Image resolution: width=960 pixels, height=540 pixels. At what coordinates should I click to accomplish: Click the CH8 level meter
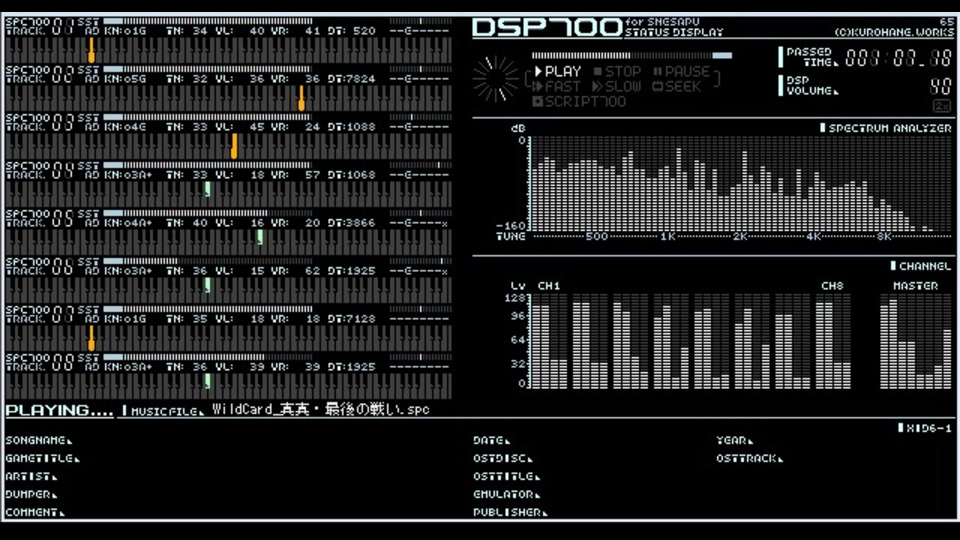pyautogui.click(x=833, y=342)
